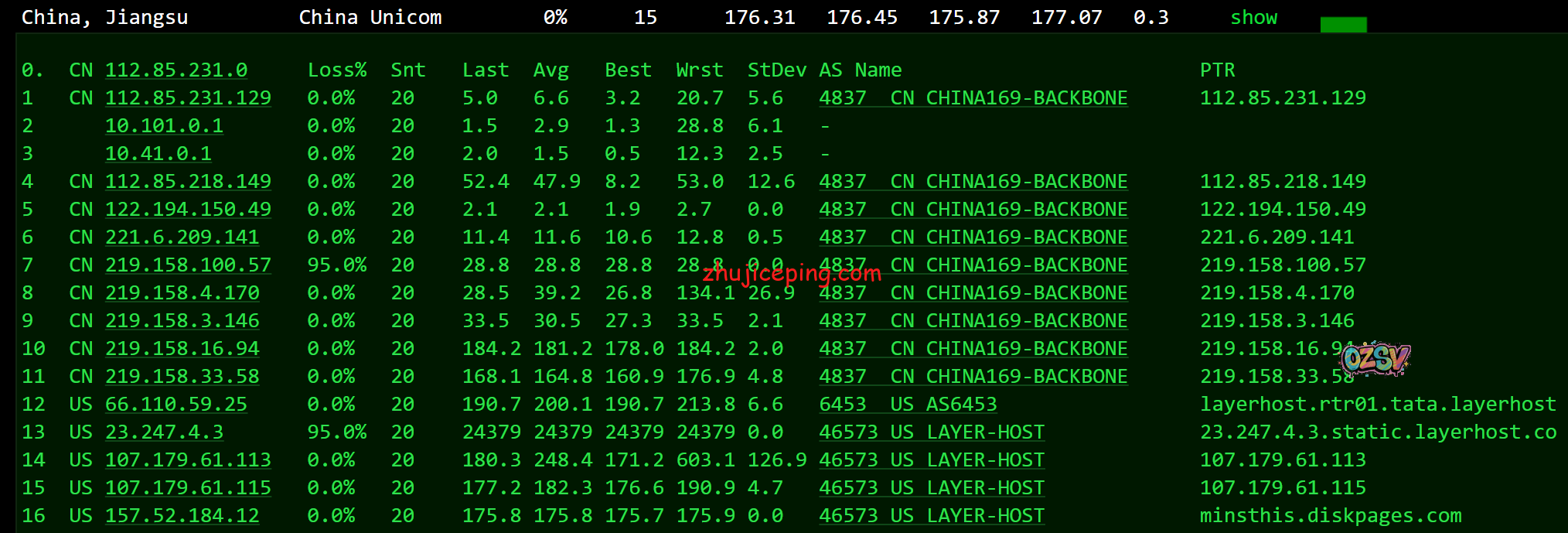
Task: Click the "show" toggle link
Action: point(1253,18)
